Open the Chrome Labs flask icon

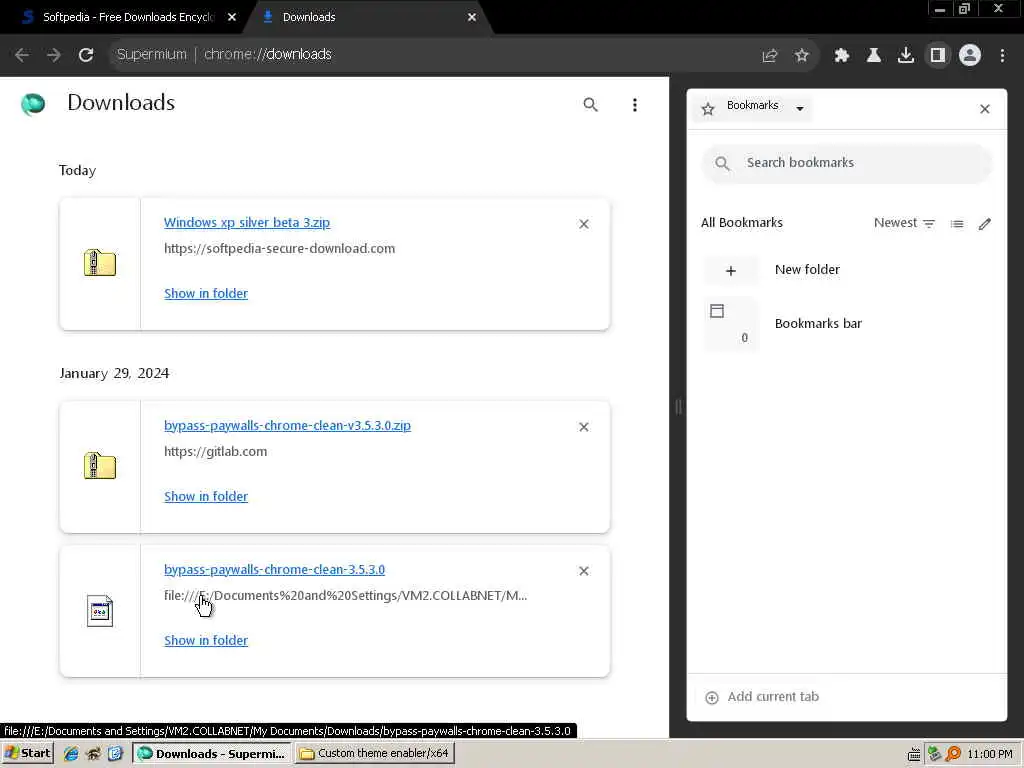874,56
